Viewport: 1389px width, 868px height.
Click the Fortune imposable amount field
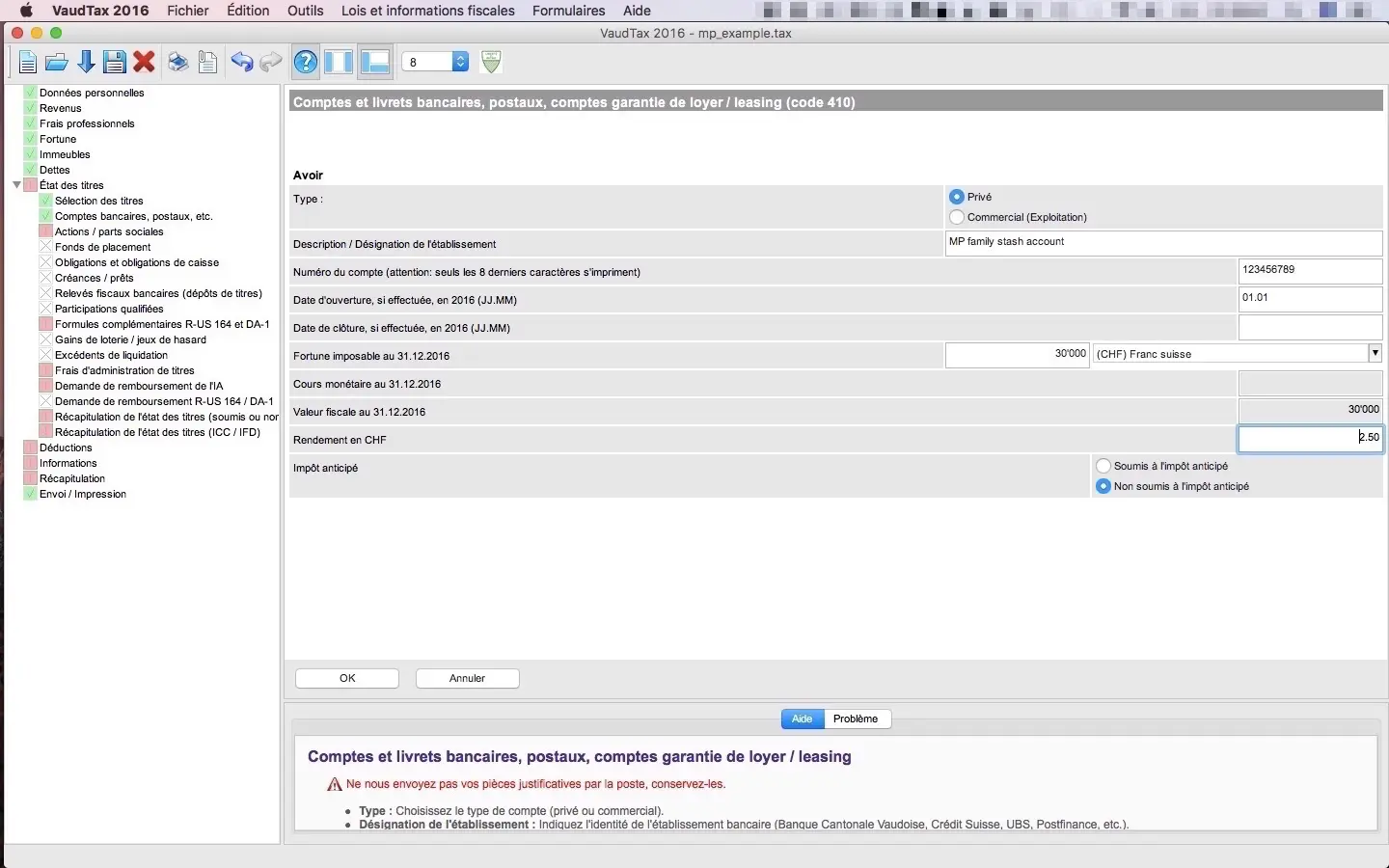[1018, 355]
